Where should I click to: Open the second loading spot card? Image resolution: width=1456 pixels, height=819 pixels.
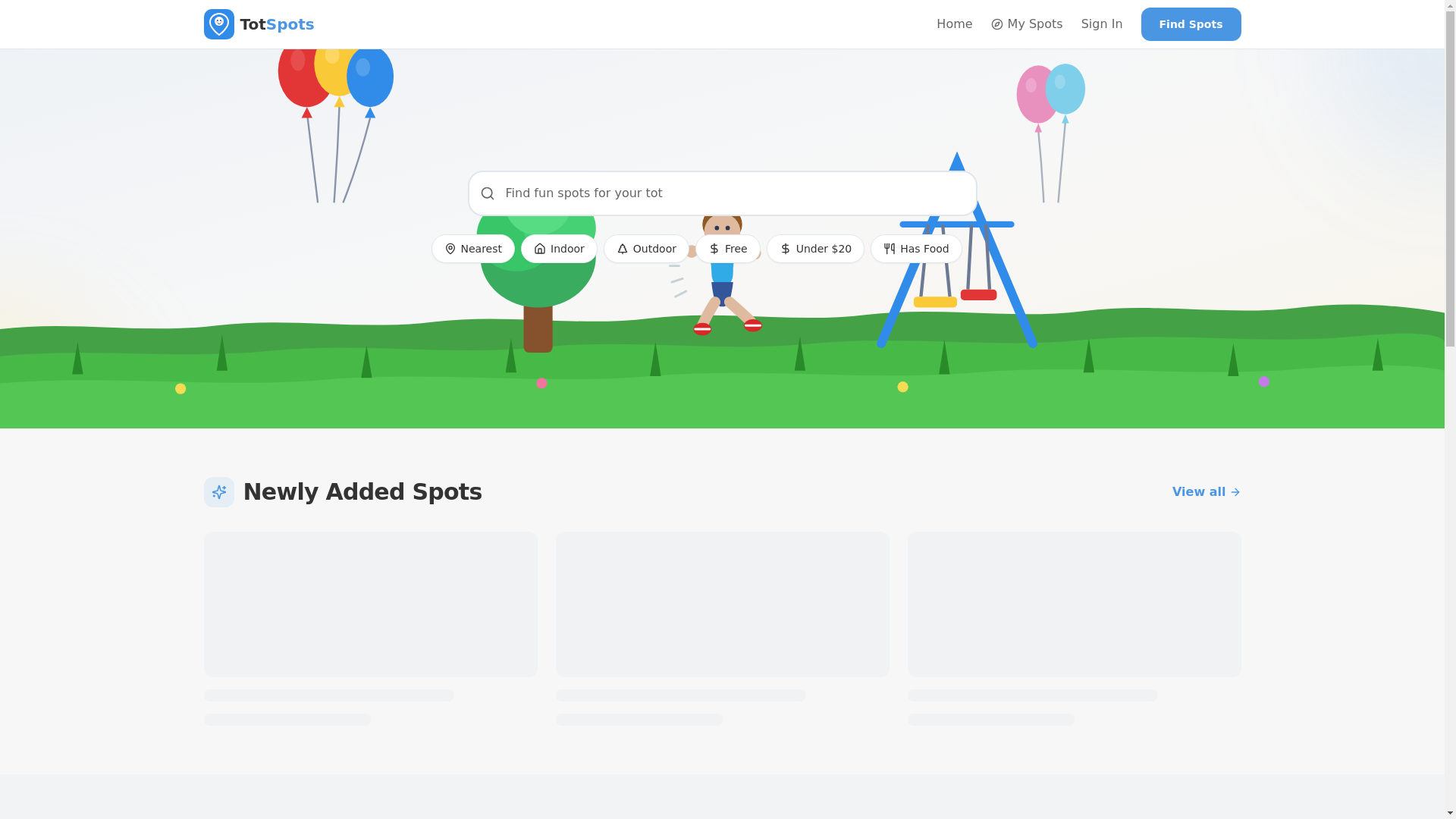pos(723,629)
